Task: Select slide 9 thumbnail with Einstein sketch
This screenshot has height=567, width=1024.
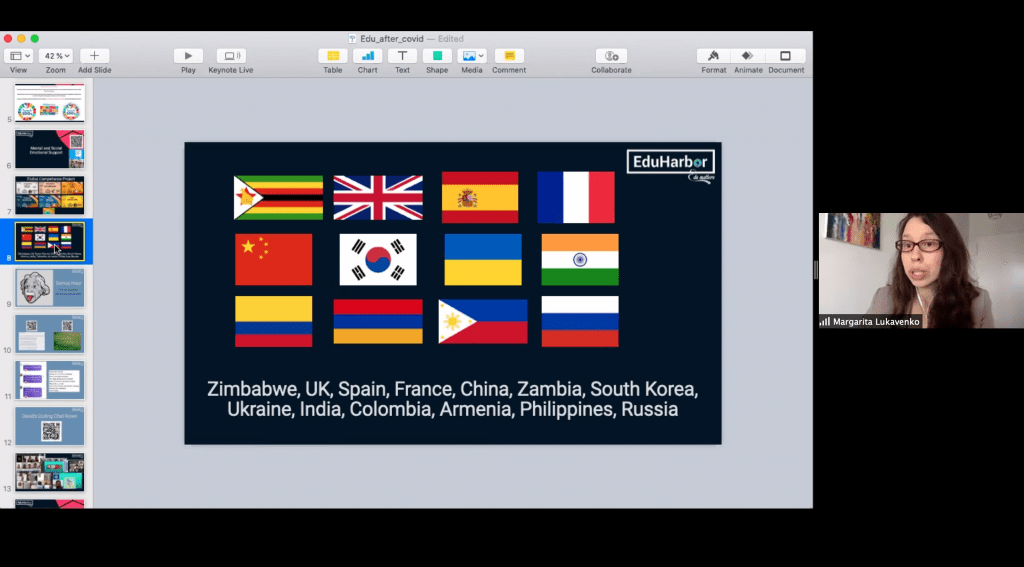Action: click(49, 288)
